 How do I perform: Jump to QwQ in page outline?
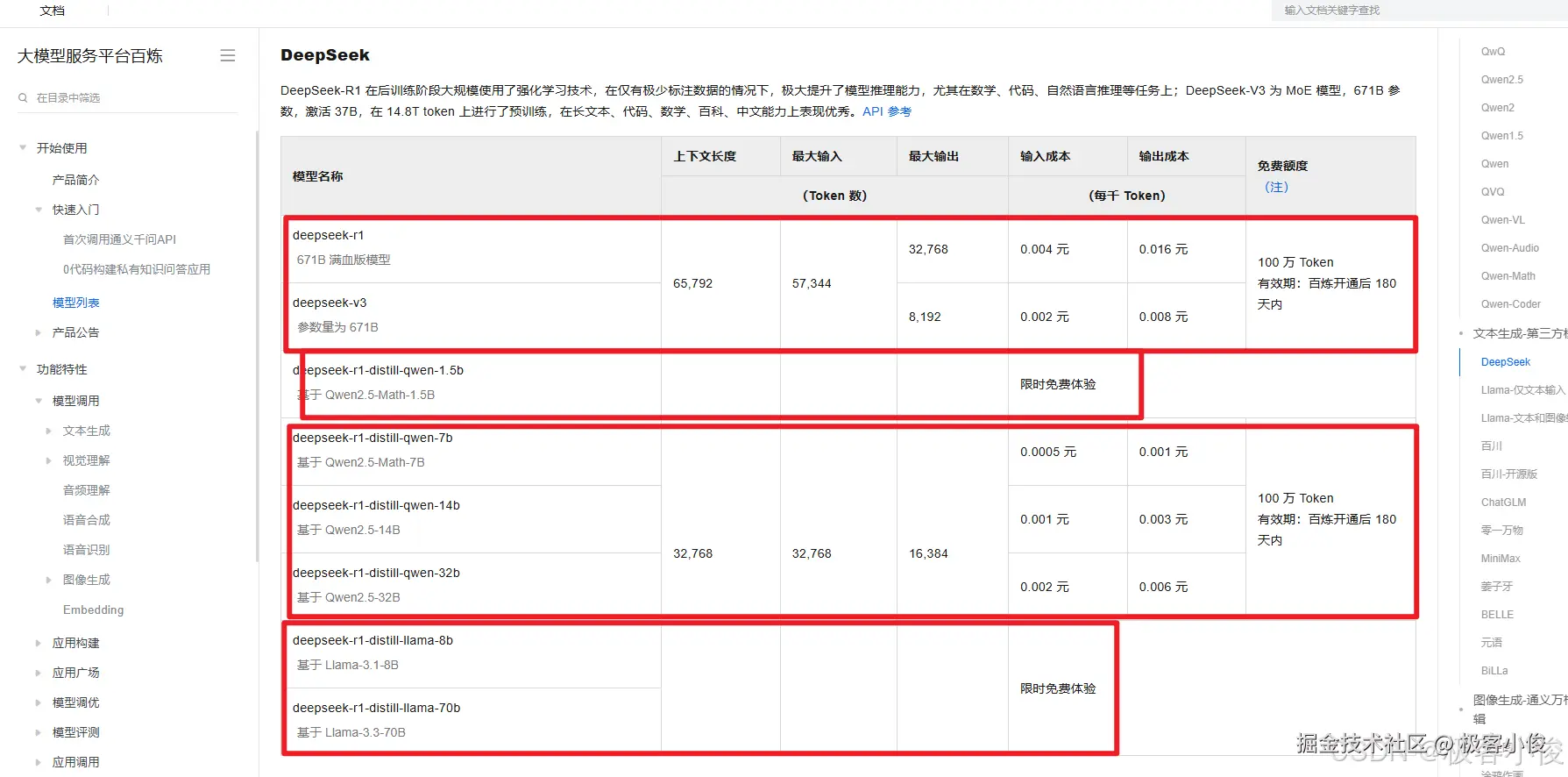click(1494, 52)
